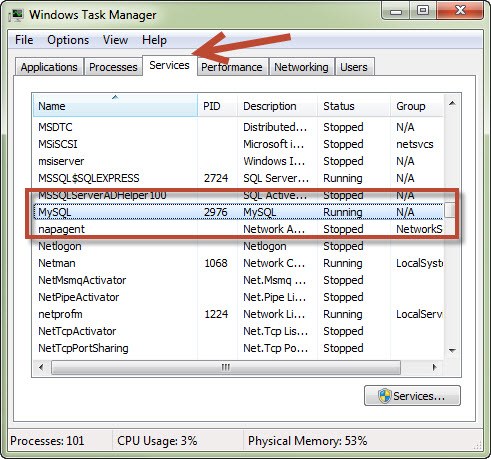Select the netprofm service row
Screen dimensions: 491x459
238,314
